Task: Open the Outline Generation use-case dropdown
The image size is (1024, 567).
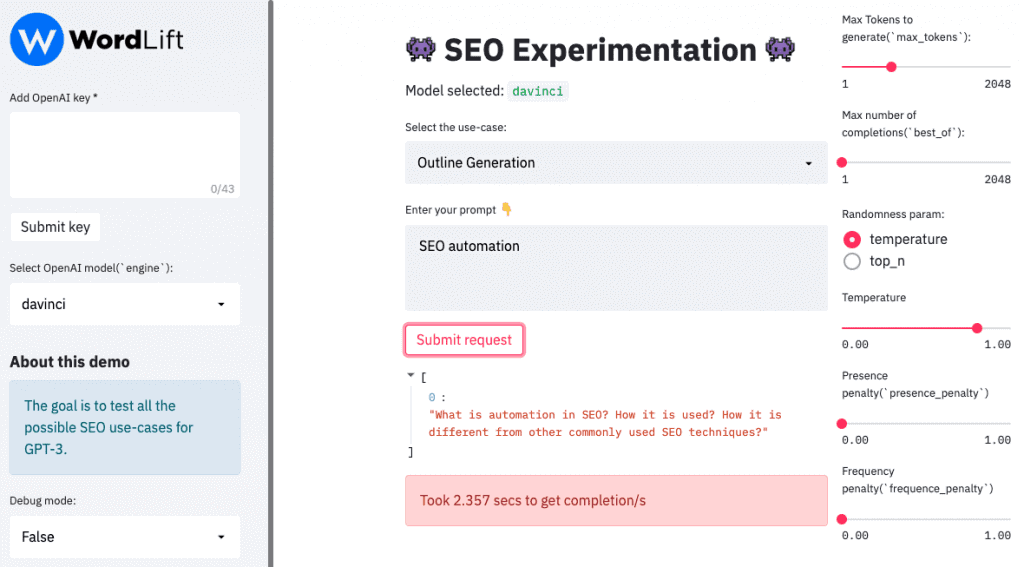Action: click(x=616, y=163)
